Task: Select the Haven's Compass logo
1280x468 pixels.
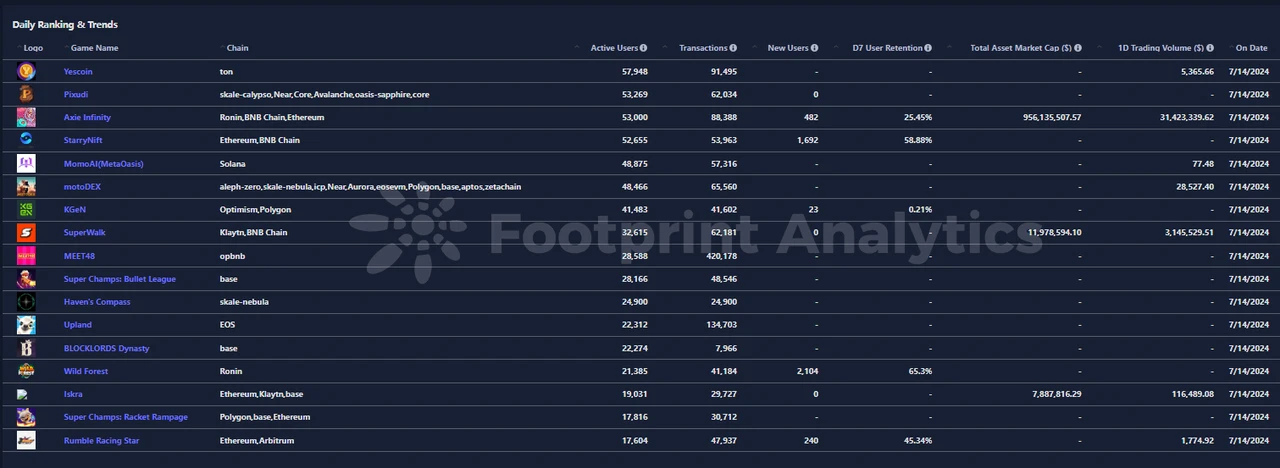Action: click(27, 301)
